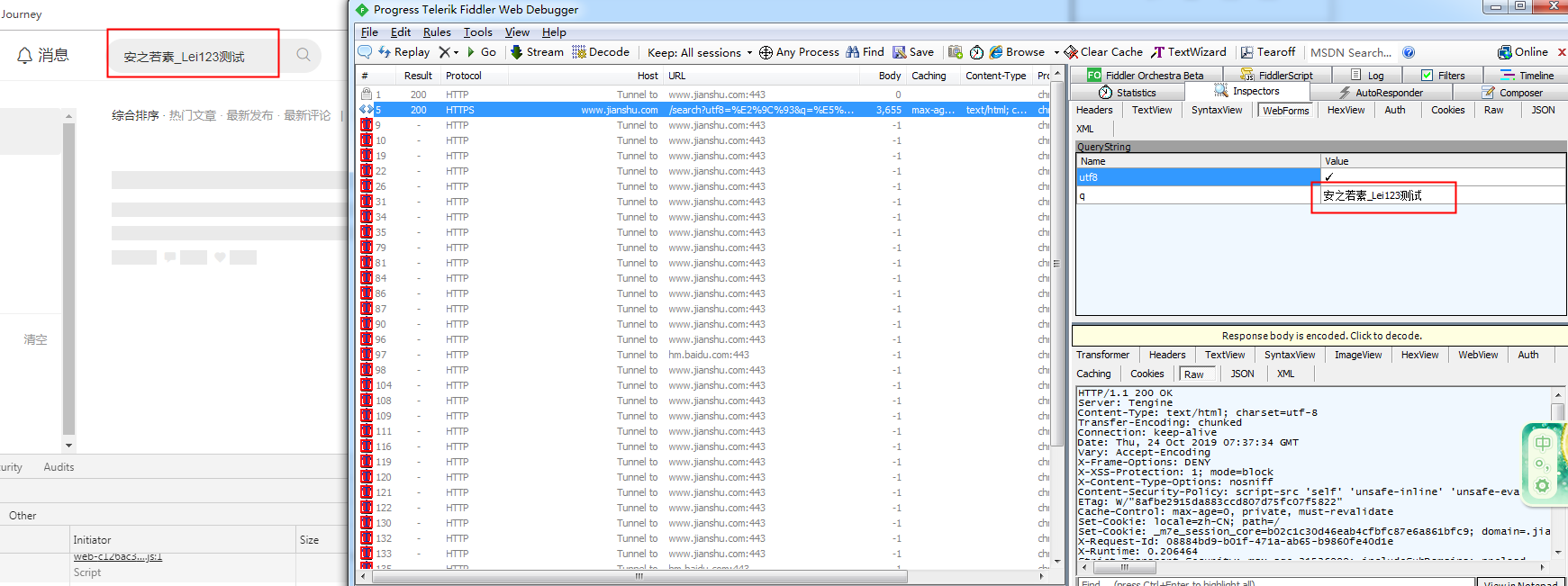Open the File menu
1568x586 pixels.
coord(369,32)
